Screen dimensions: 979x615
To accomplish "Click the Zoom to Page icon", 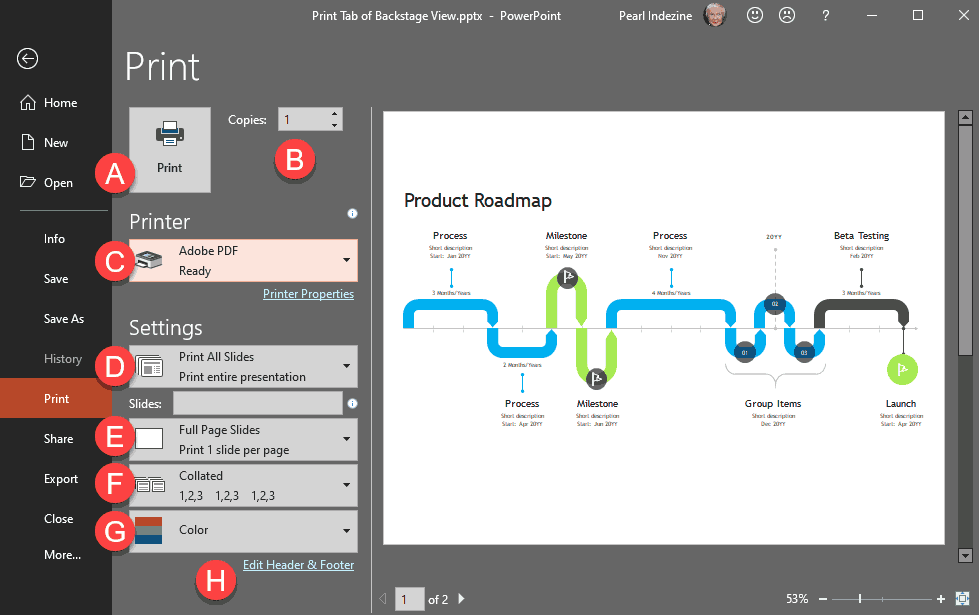I will [963, 598].
